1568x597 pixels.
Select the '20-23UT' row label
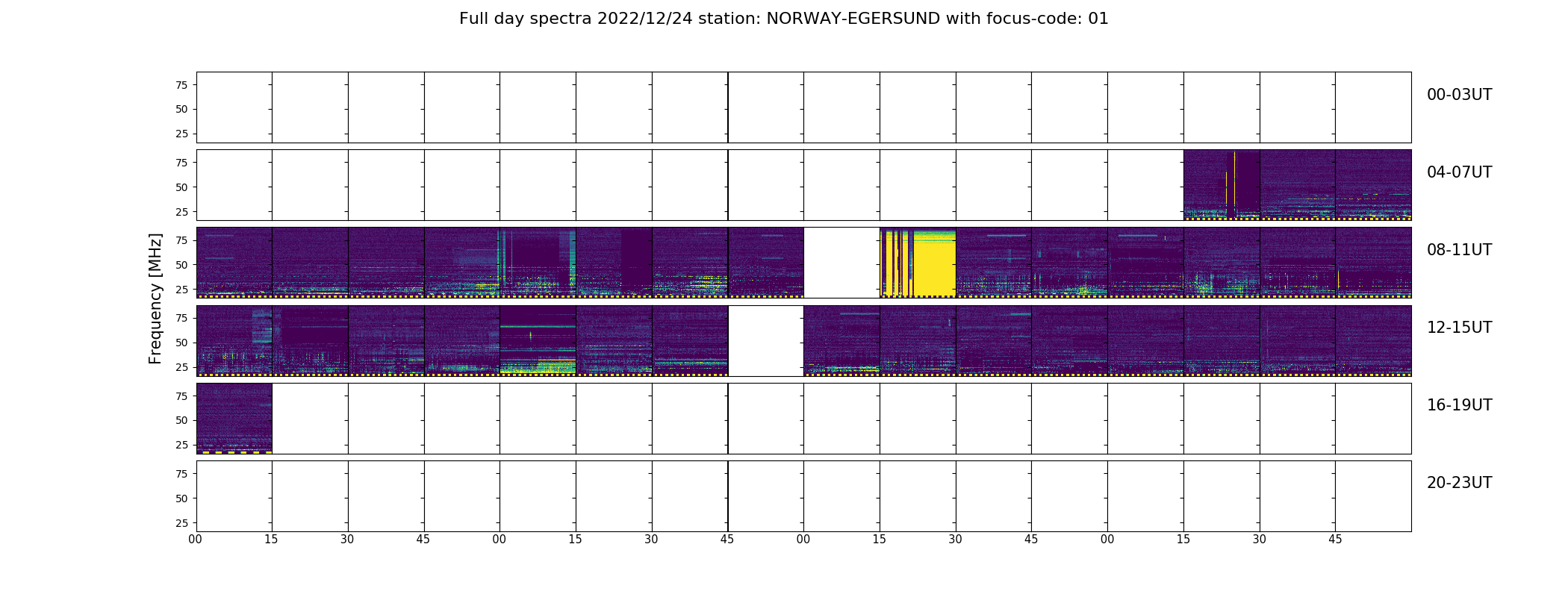click(1459, 483)
